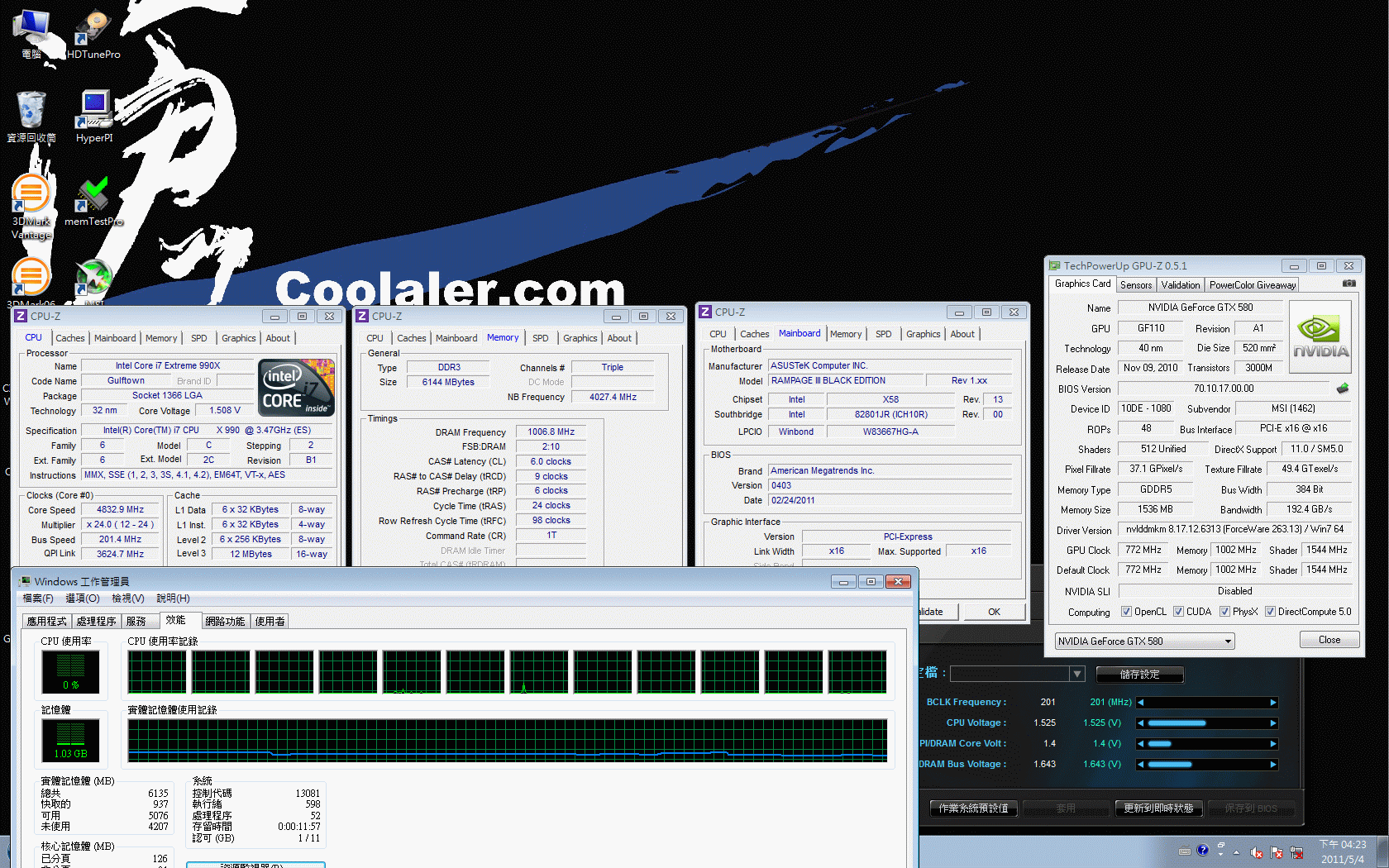Switch to 應用程式 tab in Task Manager
The image size is (1389, 868).
47,622
